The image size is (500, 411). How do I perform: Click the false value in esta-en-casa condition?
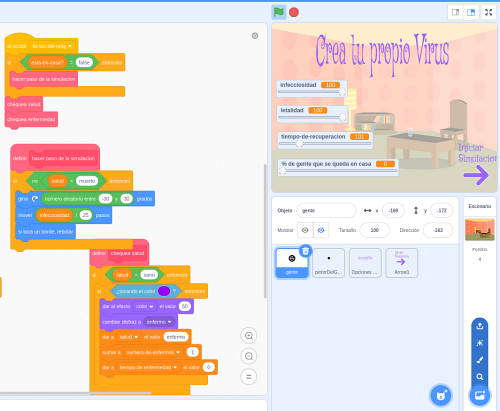click(84, 62)
